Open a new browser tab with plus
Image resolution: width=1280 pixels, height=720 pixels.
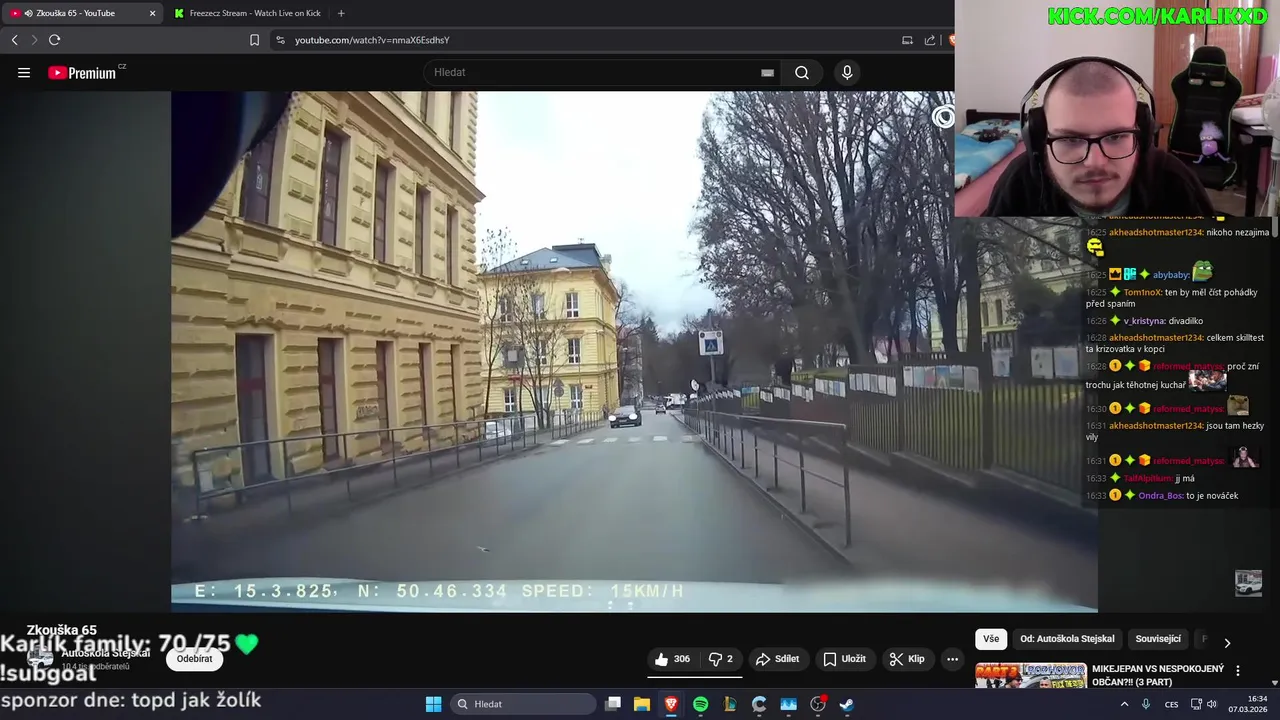pos(341,13)
